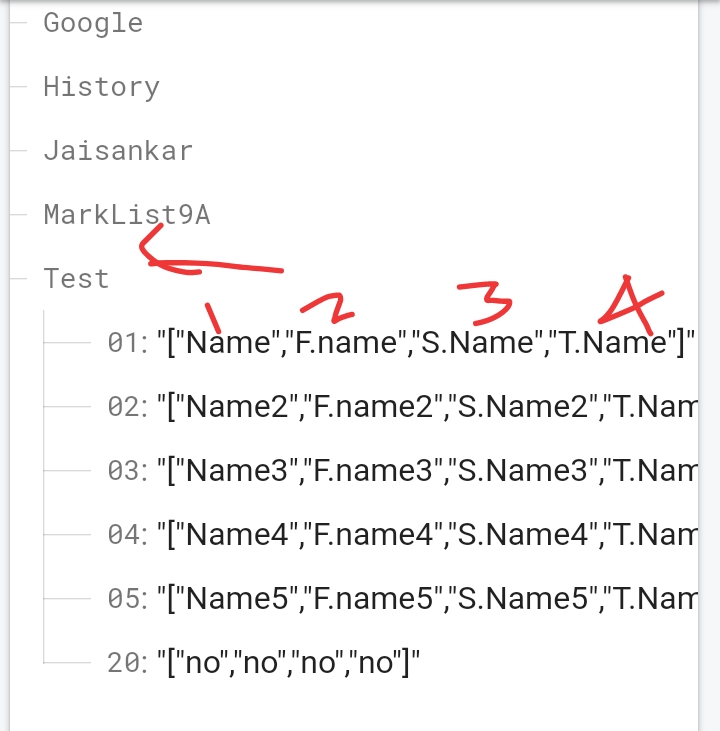Viewport: 720px width, 731px height.
Task: Select the Google node
Action: pyautogui.click(x=93, y=23)
